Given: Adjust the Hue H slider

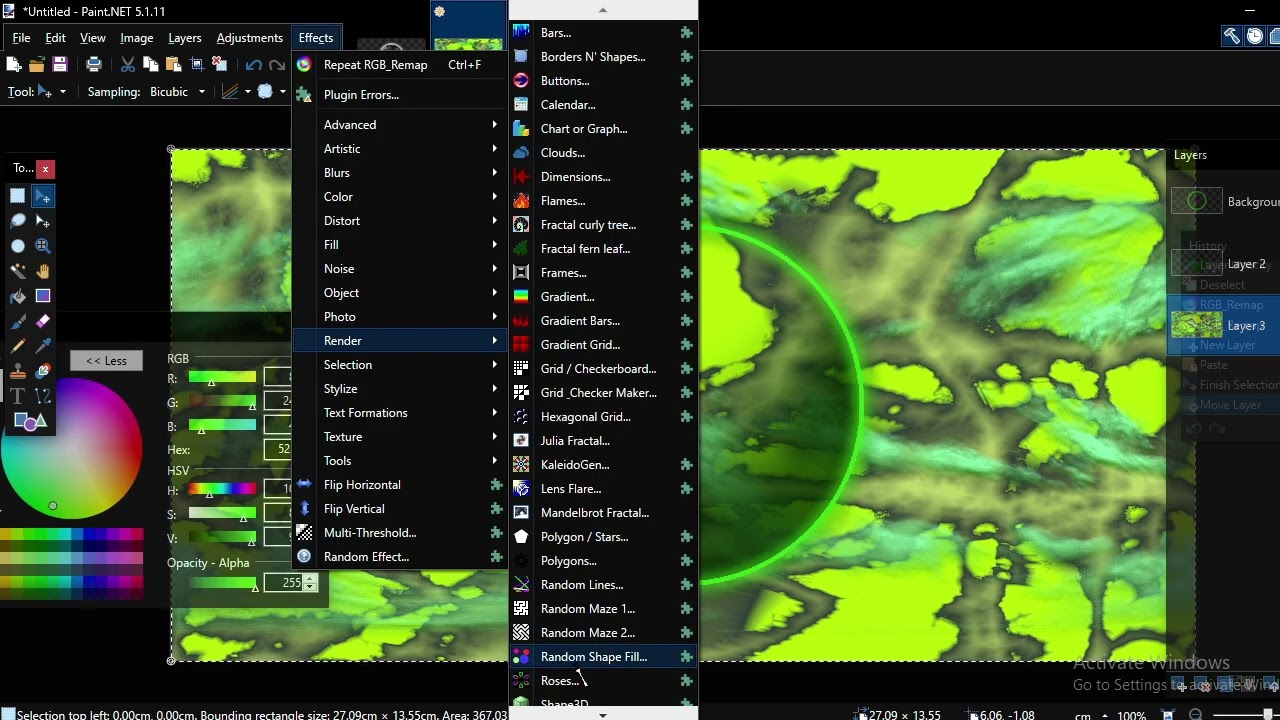Looking at the screenshot, I should [222, 490].
